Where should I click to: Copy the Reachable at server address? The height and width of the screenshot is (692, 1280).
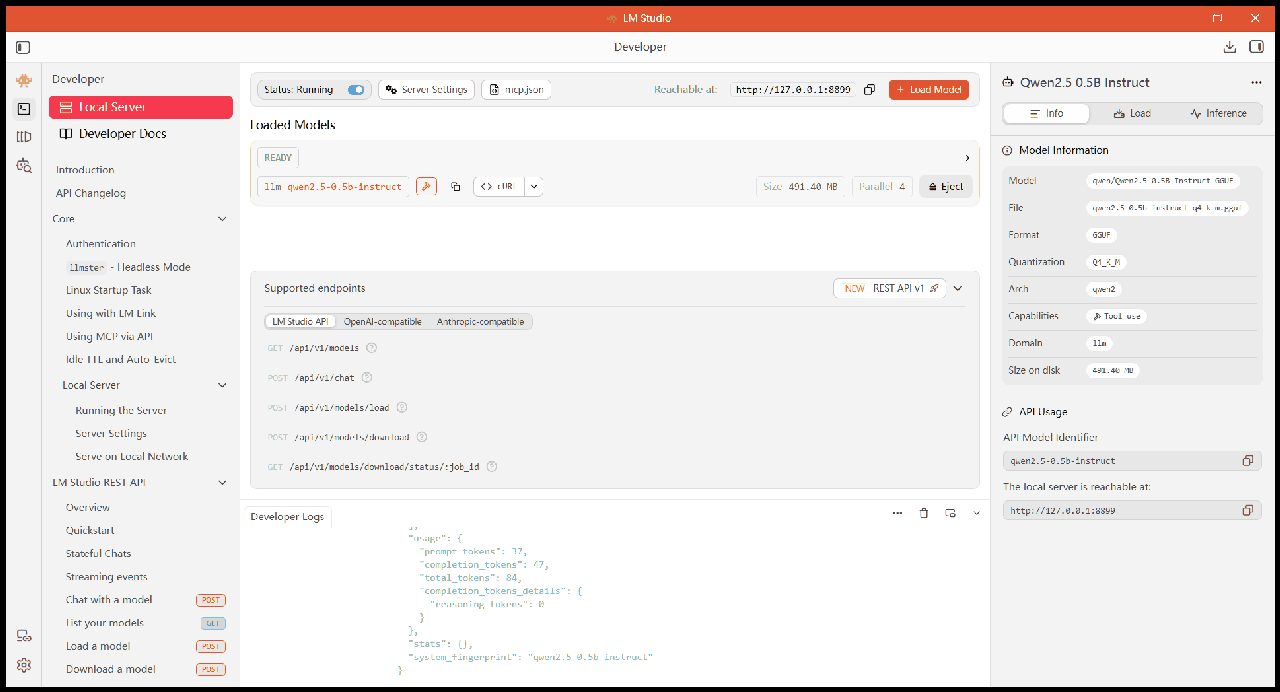pyautogui.click(x=869, y=90)
